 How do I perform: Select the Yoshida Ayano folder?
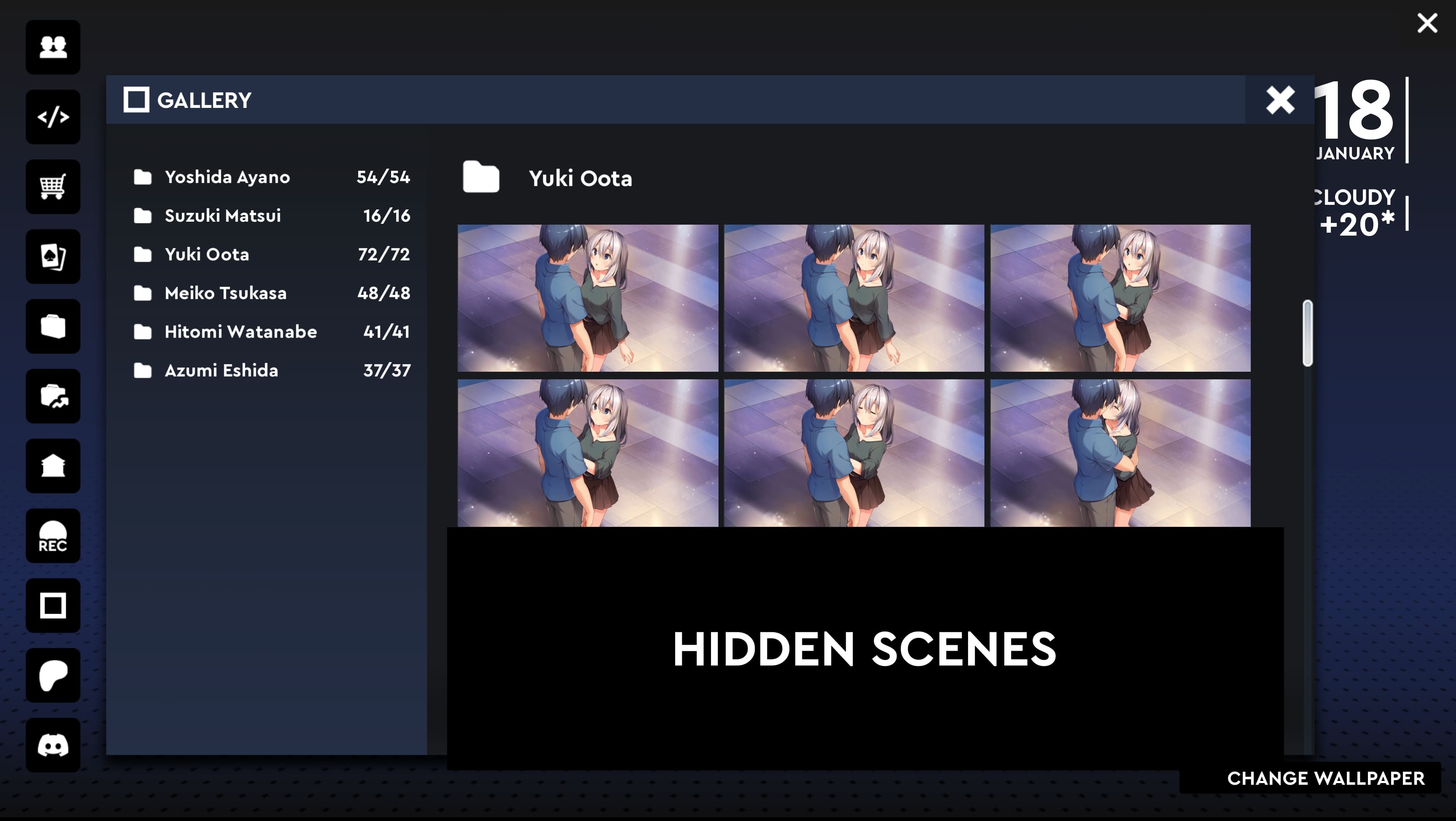coord(227,177)
